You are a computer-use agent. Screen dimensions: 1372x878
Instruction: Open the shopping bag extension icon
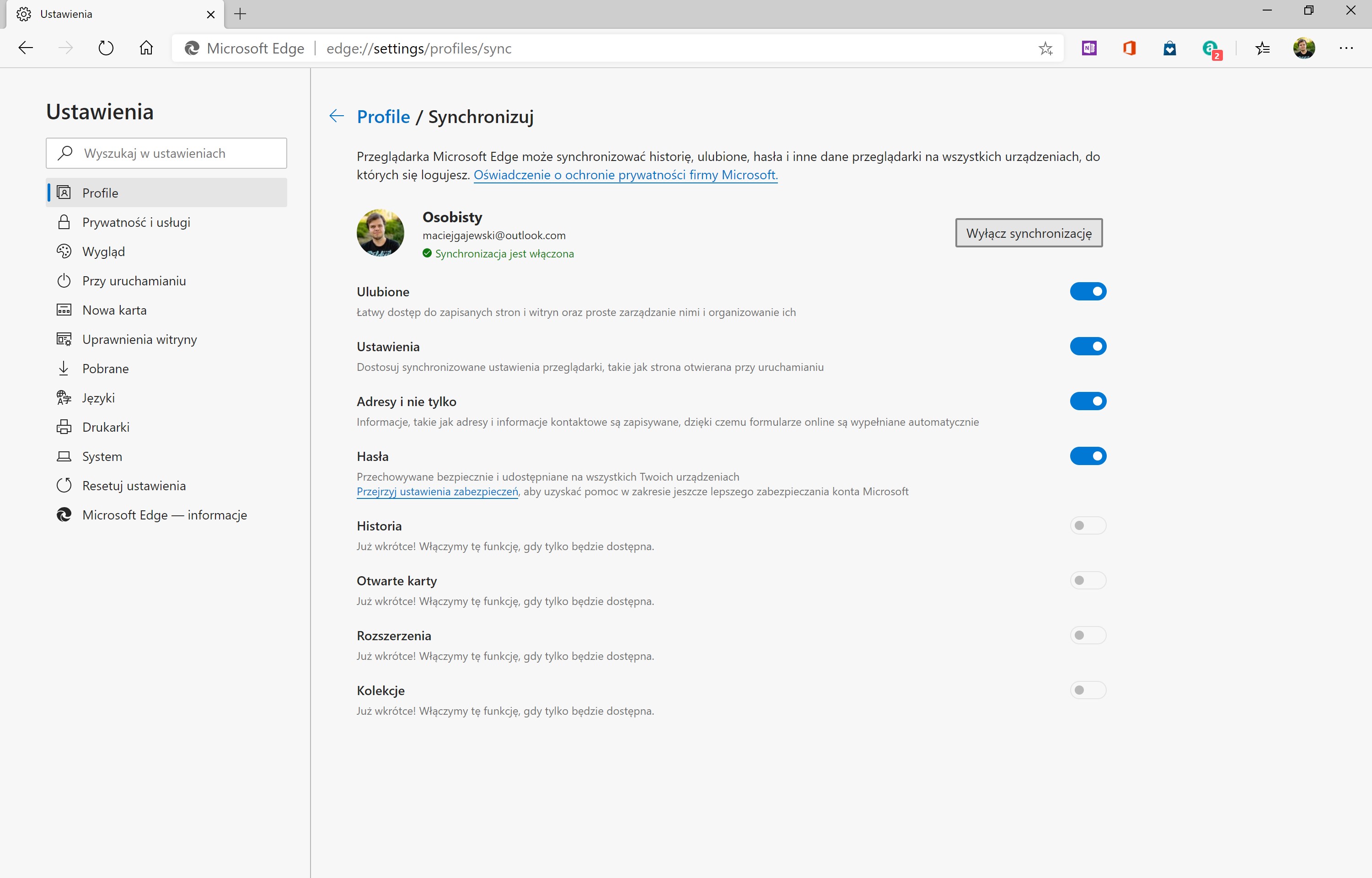click(1170, 48)
